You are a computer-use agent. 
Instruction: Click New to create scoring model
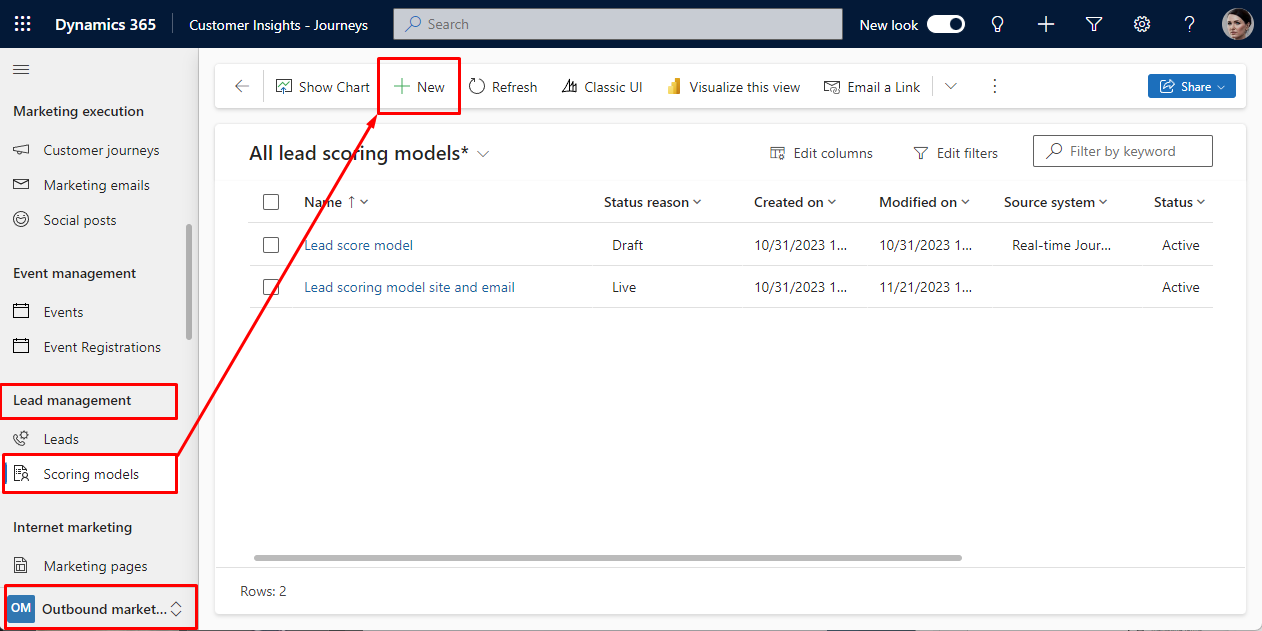pyautogui.click(x=419, y=87)
